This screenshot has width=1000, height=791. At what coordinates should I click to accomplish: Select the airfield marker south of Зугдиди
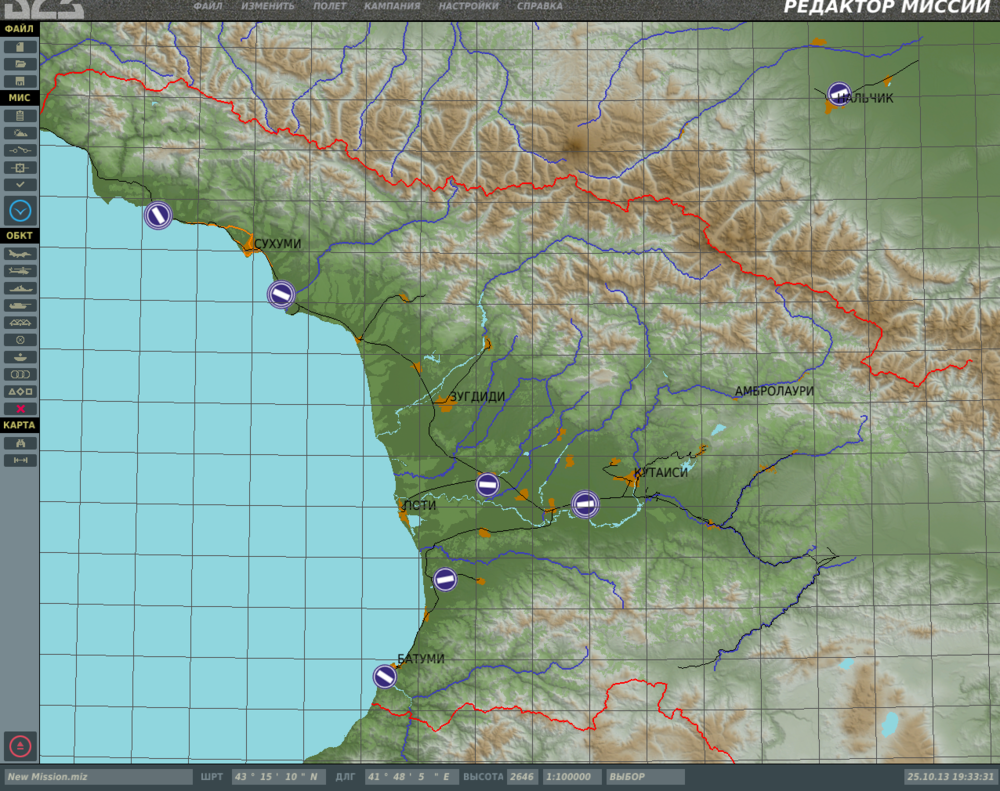(488, 485)
